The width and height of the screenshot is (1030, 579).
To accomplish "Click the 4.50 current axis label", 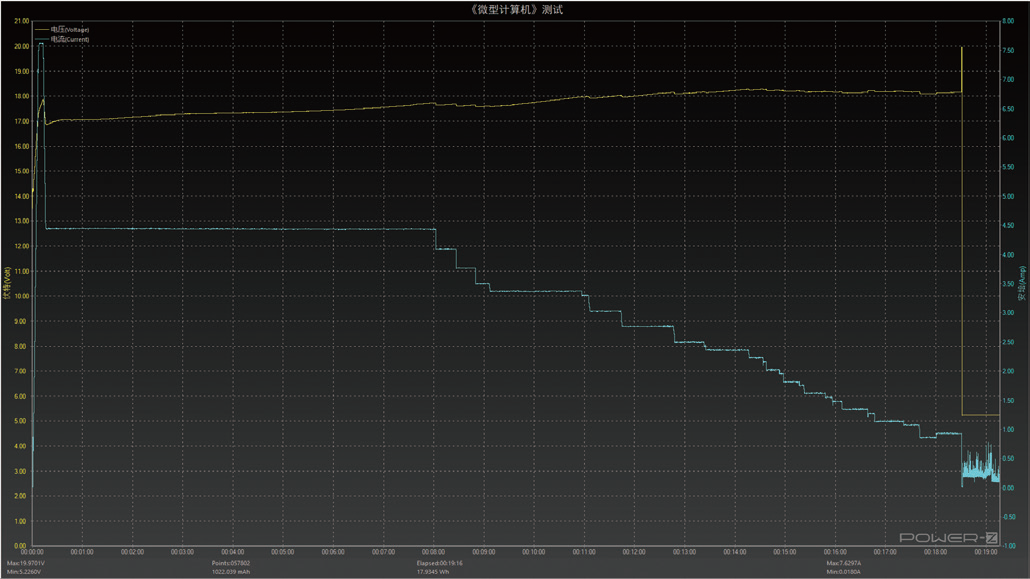I will point(1008,225).
